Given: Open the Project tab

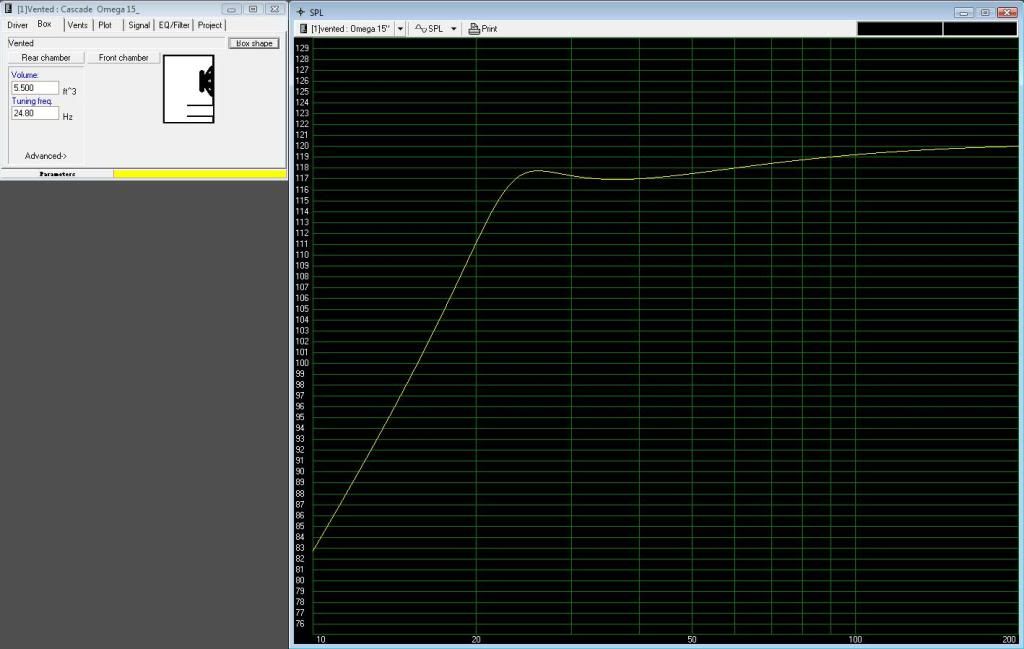Looking at the screenshot, I should 210,25.
